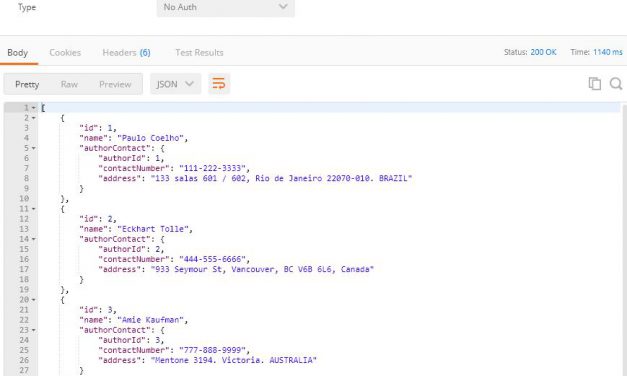Select the Pretty view mode
627x376 pixels.
tap(27, 84)
